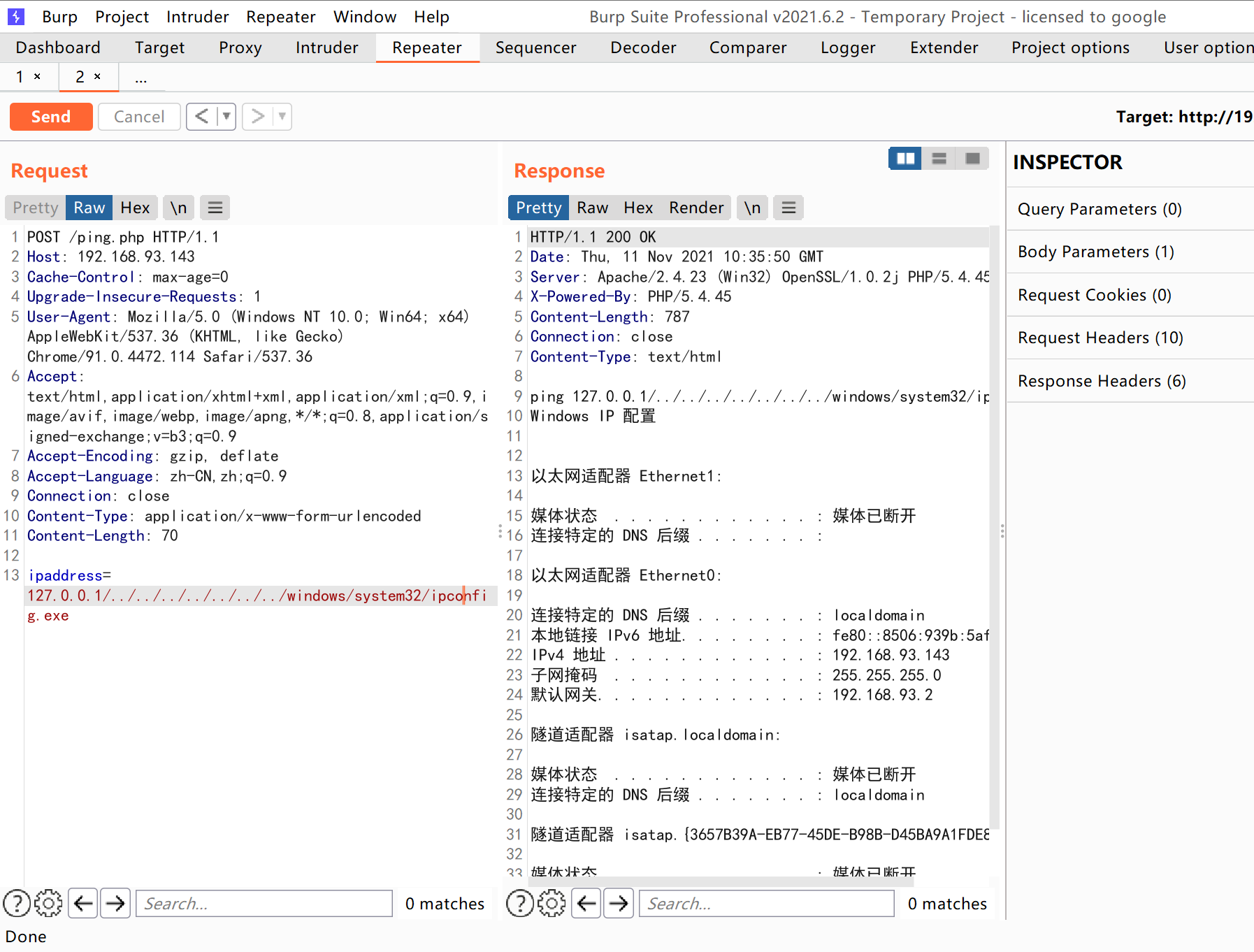The image size is (1254, 952).
Task: Switch to combined tabbed layout view
Action: pyautogui.click(x=972, y=159)
